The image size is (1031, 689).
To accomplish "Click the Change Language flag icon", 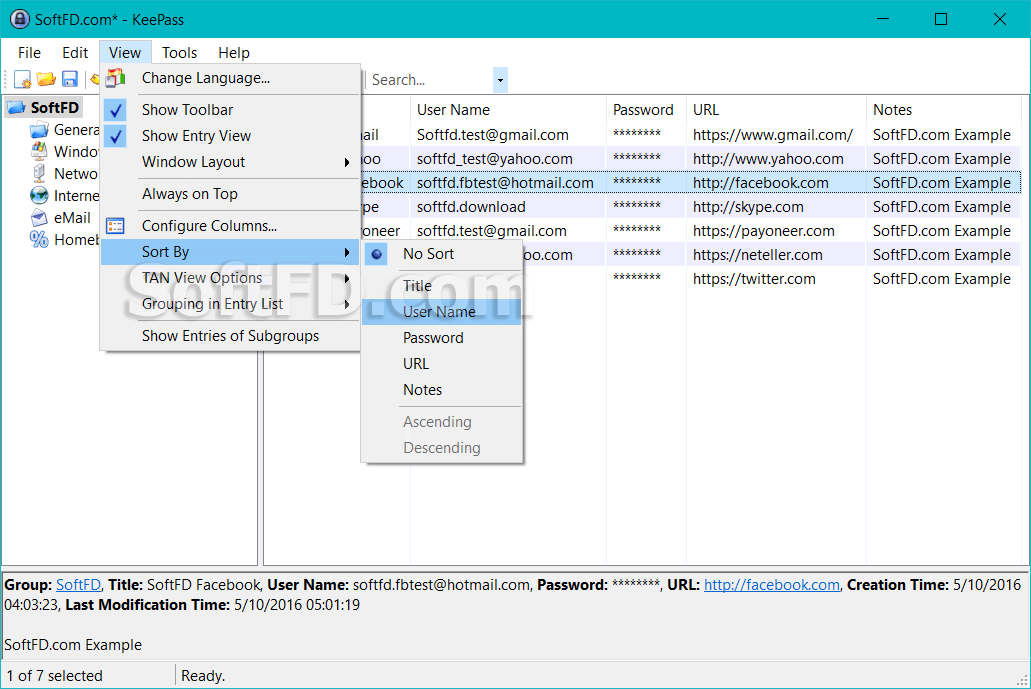I will (x=116, y=78).
